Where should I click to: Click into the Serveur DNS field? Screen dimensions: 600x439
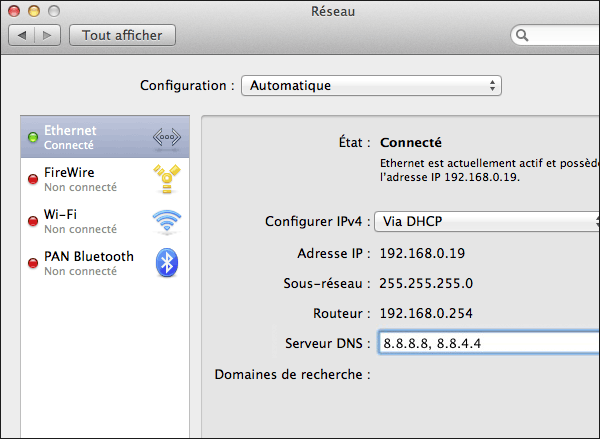point(488,343)
